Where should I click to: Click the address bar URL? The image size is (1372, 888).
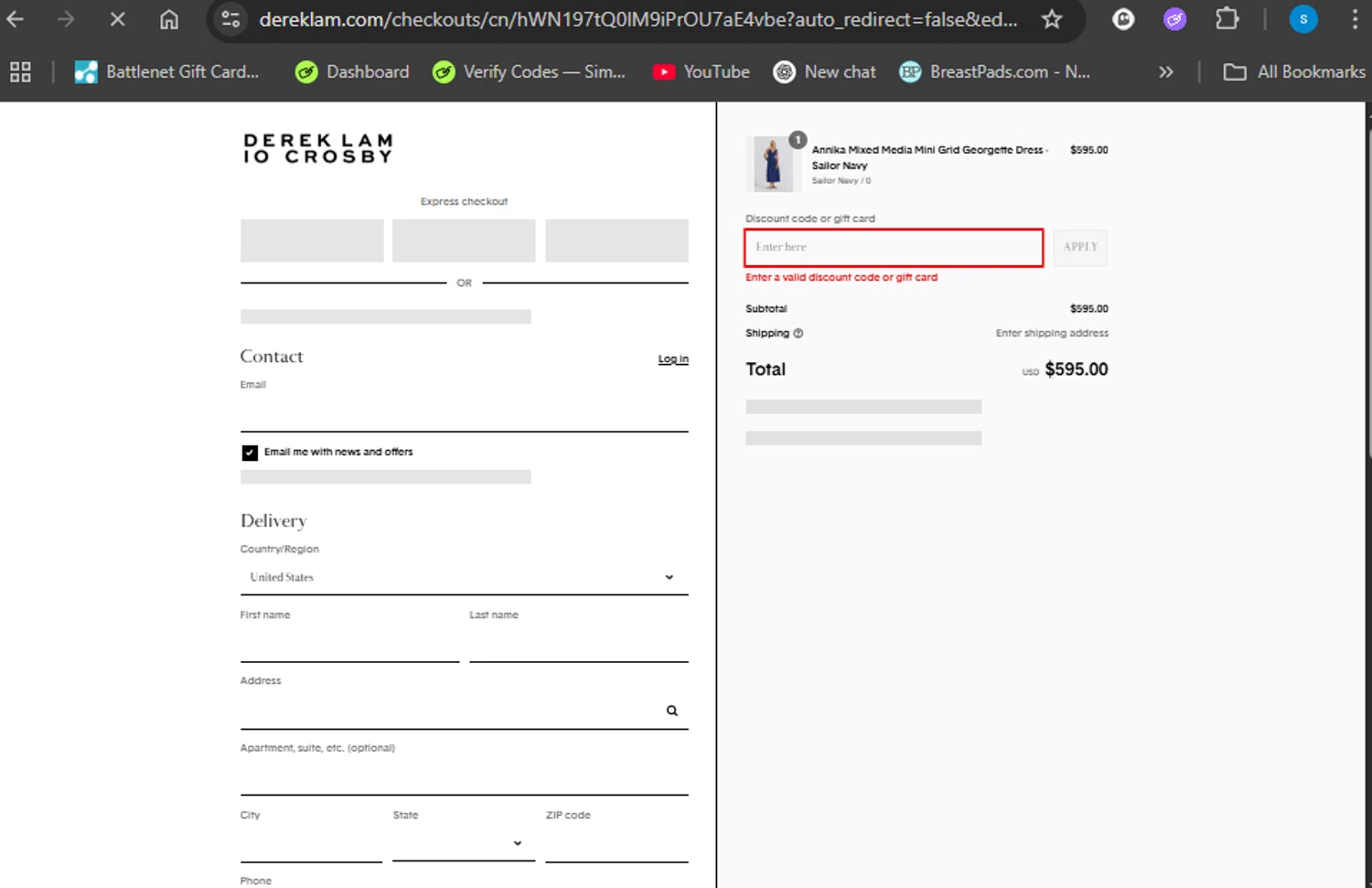coord(638,19)
